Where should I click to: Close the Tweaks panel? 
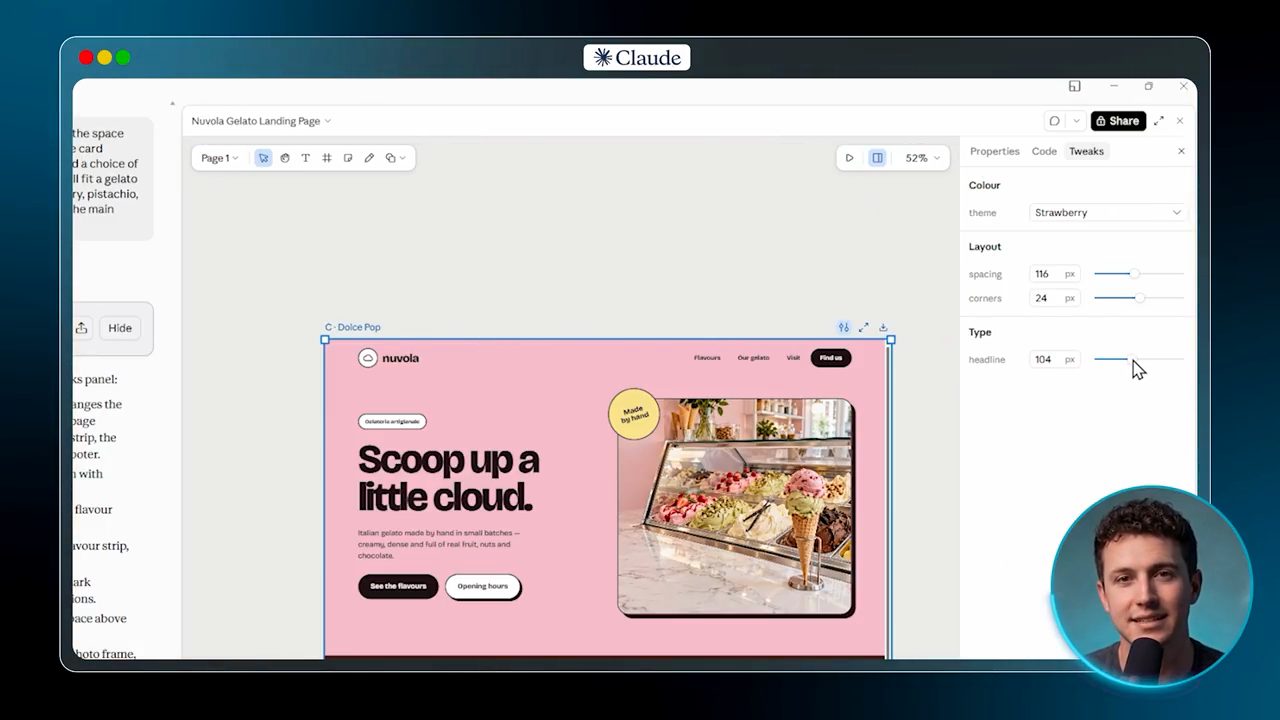point(1181,151)
